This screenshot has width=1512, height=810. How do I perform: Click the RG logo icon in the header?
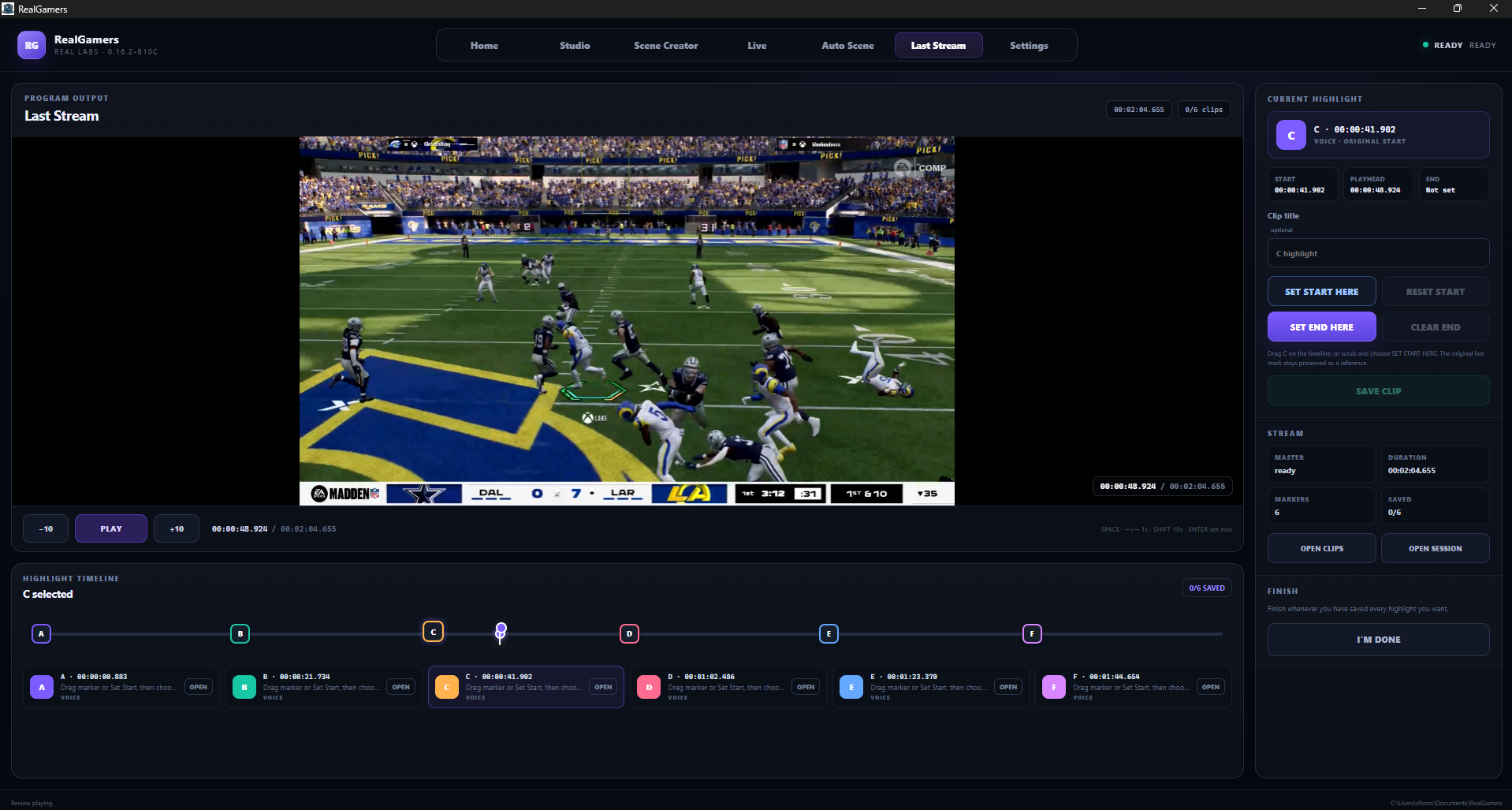(32, 45)
